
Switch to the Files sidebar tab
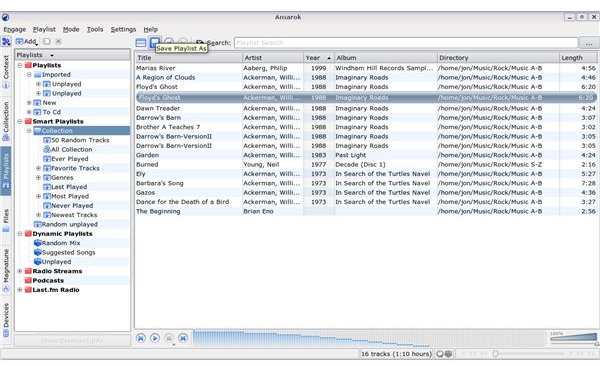[6, 221]
